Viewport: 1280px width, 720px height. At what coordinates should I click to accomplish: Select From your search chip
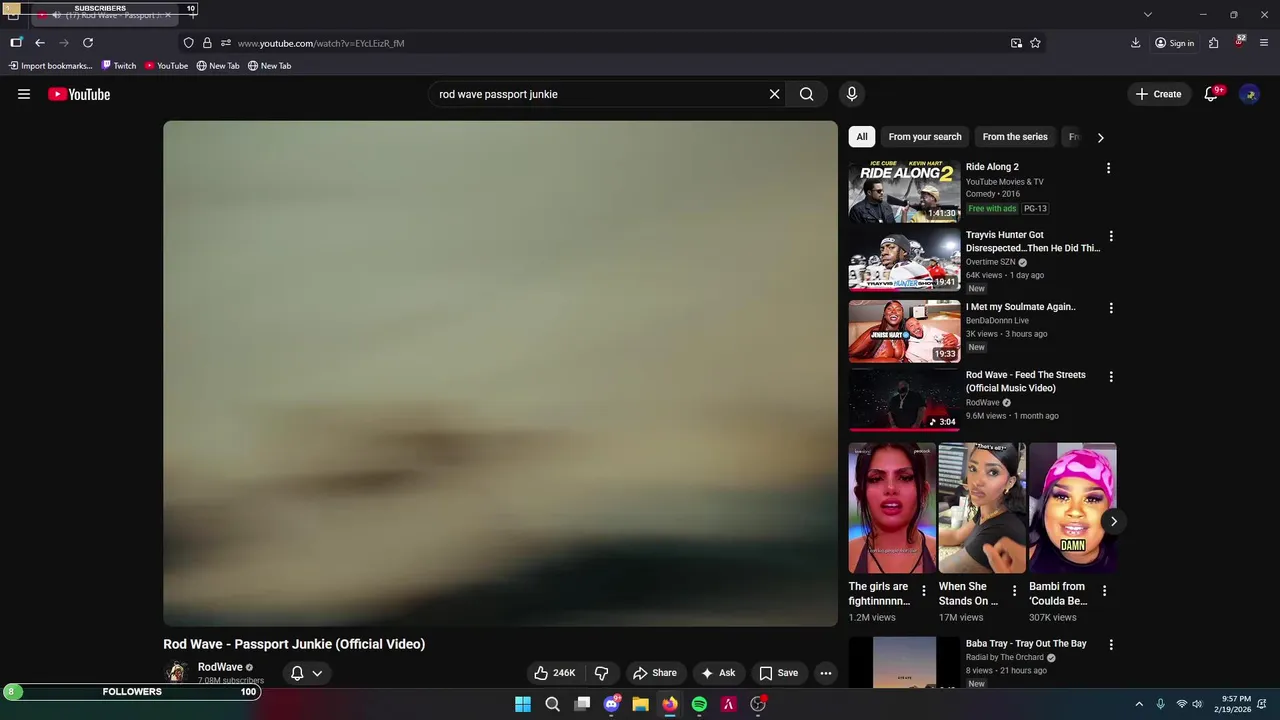pos(925,137)
